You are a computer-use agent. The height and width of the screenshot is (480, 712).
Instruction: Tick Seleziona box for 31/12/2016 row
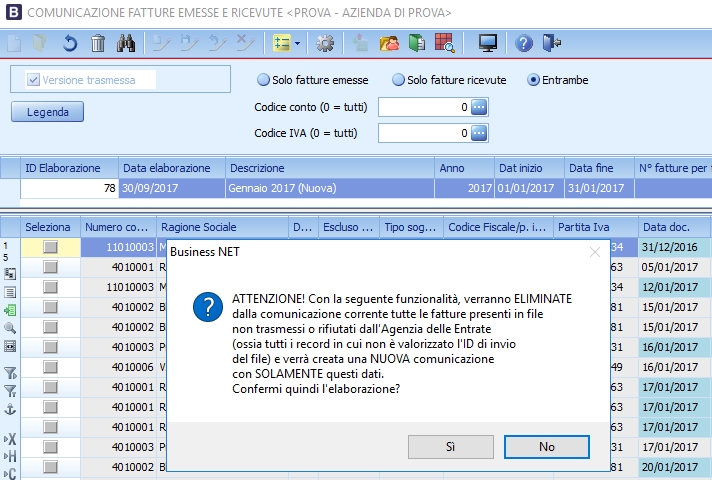pos(50,247)
